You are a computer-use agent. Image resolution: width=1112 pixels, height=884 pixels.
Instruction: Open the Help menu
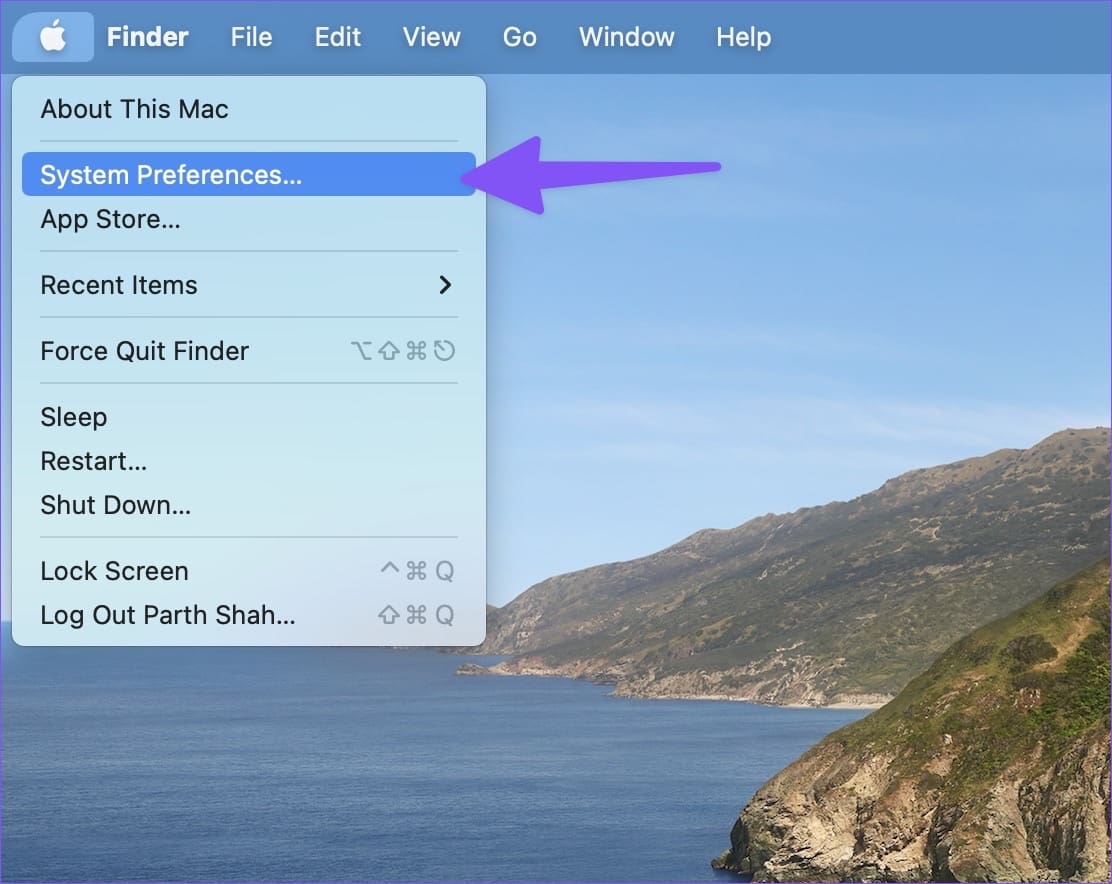(743, 37)
